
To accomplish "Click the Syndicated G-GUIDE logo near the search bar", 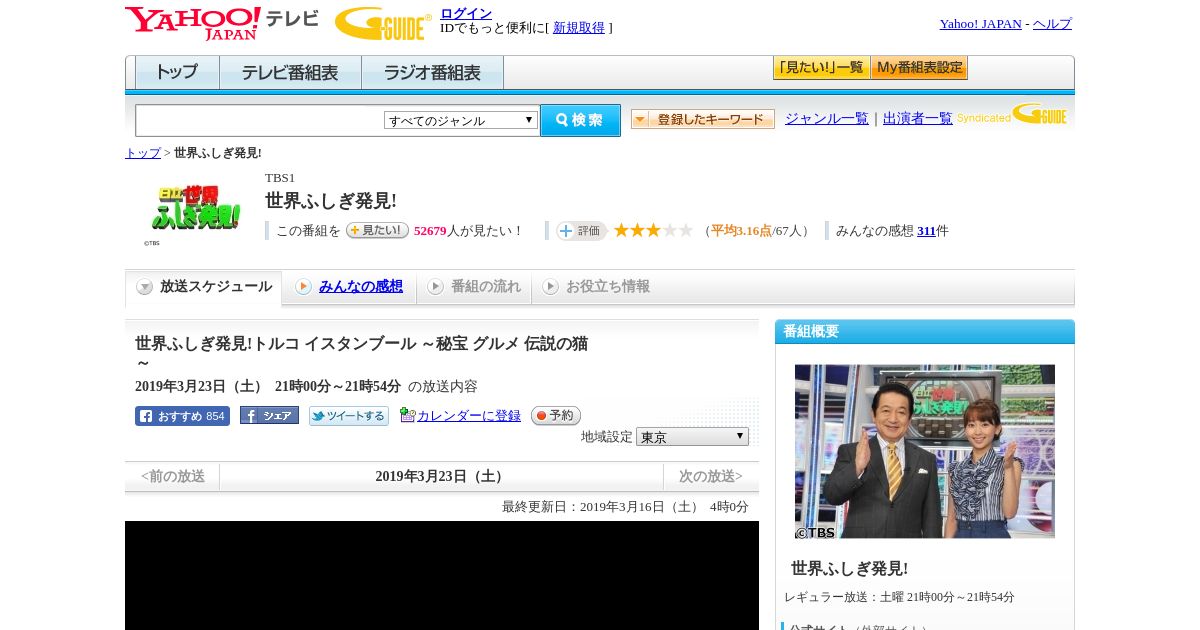I will pos(1012,114).
